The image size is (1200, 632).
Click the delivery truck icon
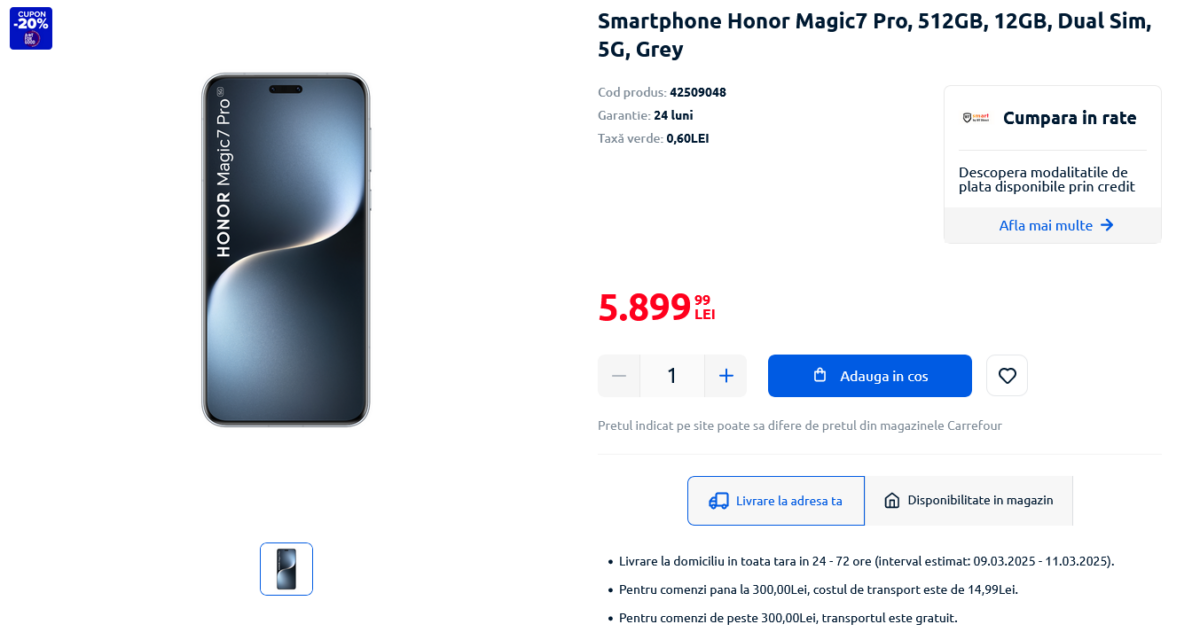tap(718, 501)
